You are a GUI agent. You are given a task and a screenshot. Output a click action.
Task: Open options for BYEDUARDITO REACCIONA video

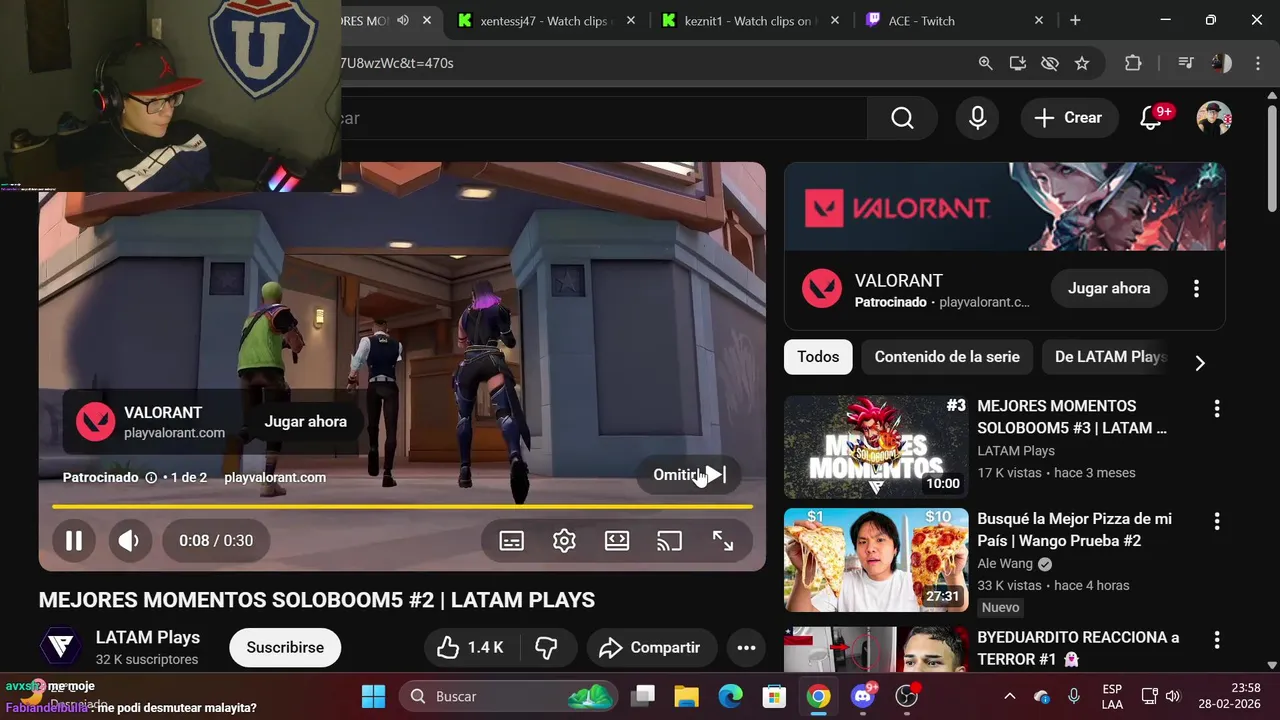1217,639
